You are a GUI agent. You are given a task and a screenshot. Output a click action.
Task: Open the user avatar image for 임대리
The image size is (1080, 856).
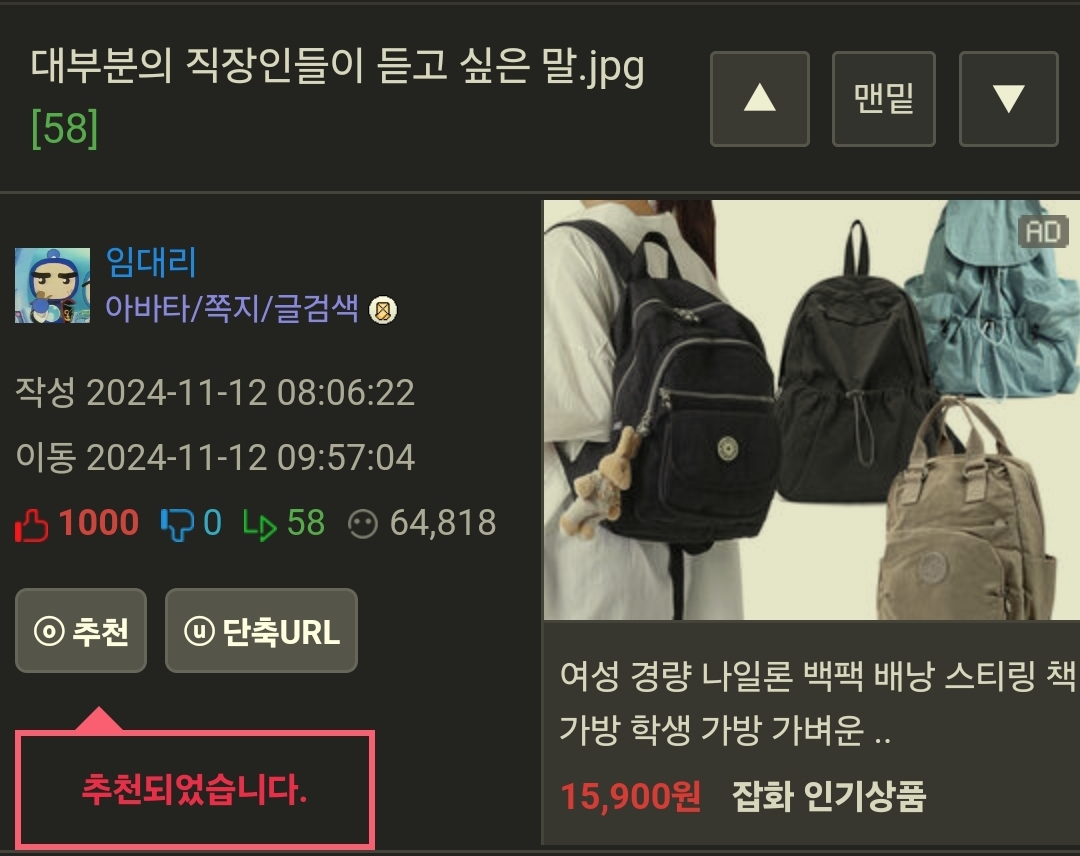[52, 285]
